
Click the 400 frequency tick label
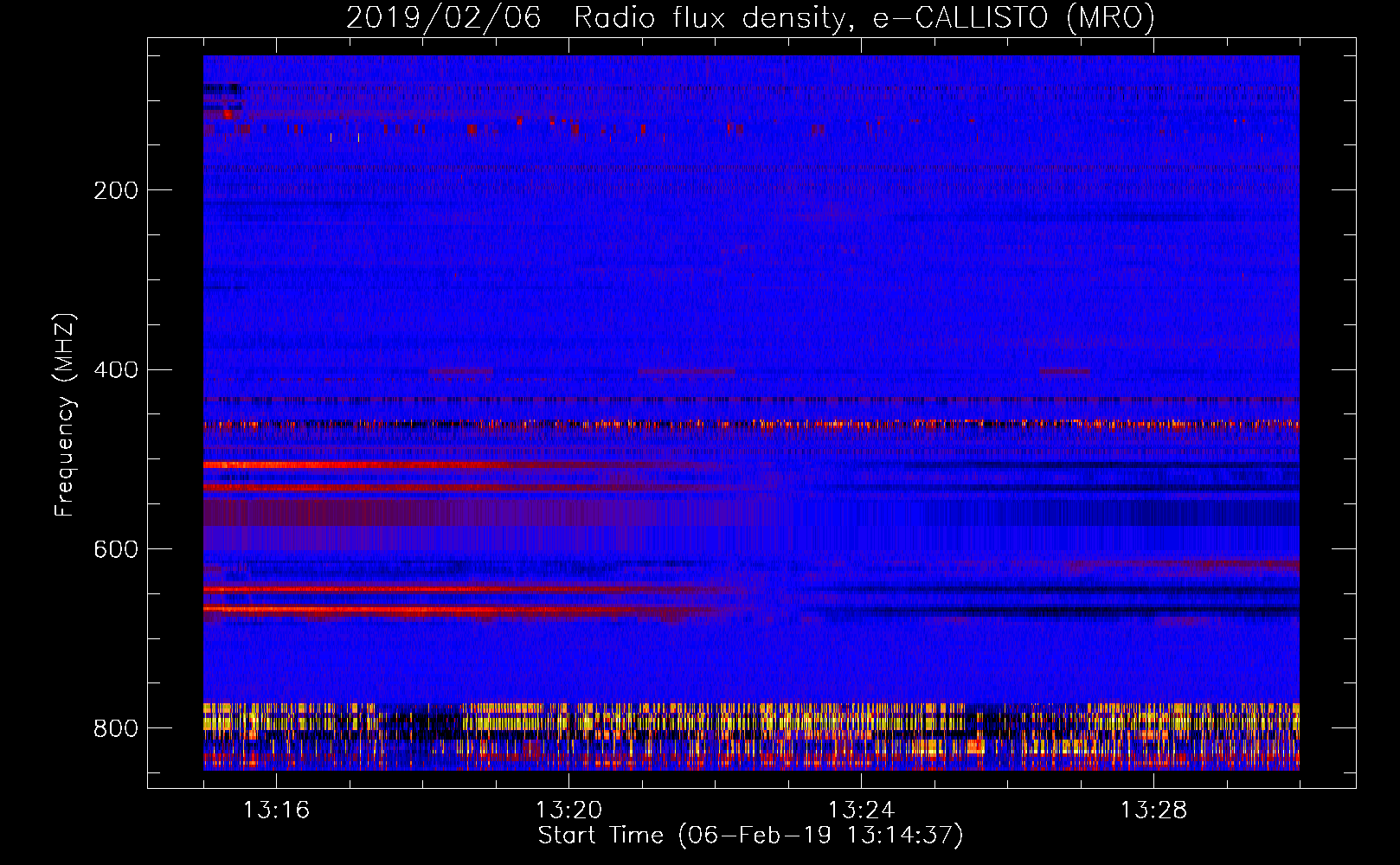(x=116, y=370)
